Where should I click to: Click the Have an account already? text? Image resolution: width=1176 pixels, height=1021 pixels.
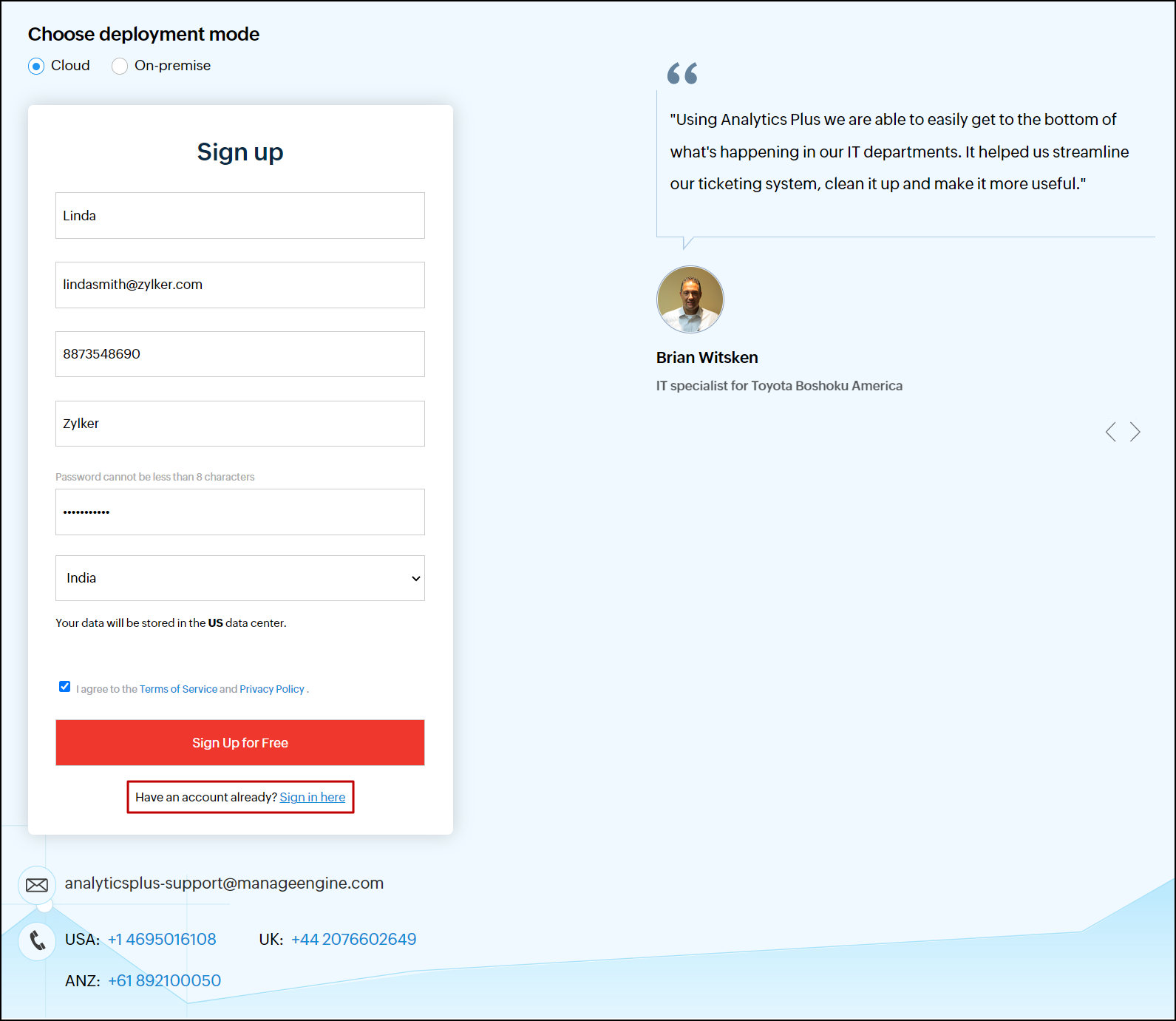coord(206,797)
